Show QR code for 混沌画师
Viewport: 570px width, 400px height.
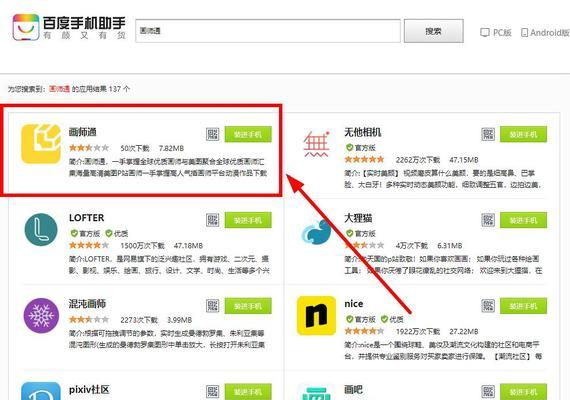(x=213, y=306)
